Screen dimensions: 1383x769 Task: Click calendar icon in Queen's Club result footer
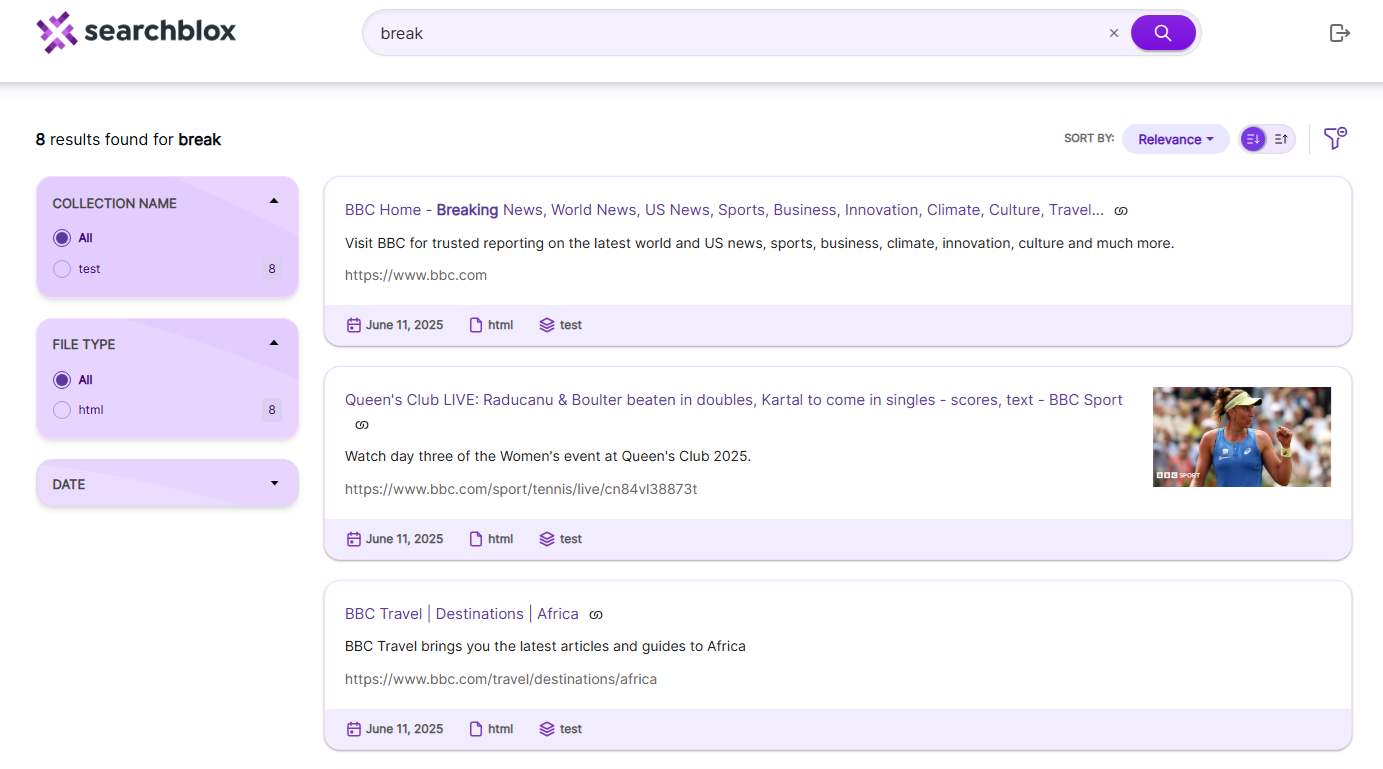tap(353, 539)
